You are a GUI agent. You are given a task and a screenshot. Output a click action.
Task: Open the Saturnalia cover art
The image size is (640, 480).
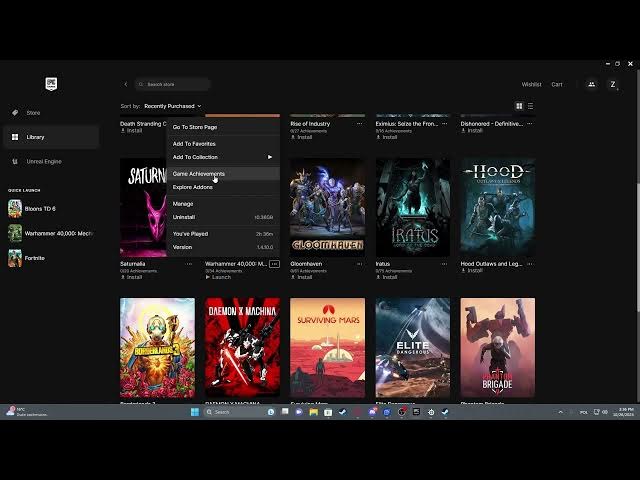coord(143,208)
